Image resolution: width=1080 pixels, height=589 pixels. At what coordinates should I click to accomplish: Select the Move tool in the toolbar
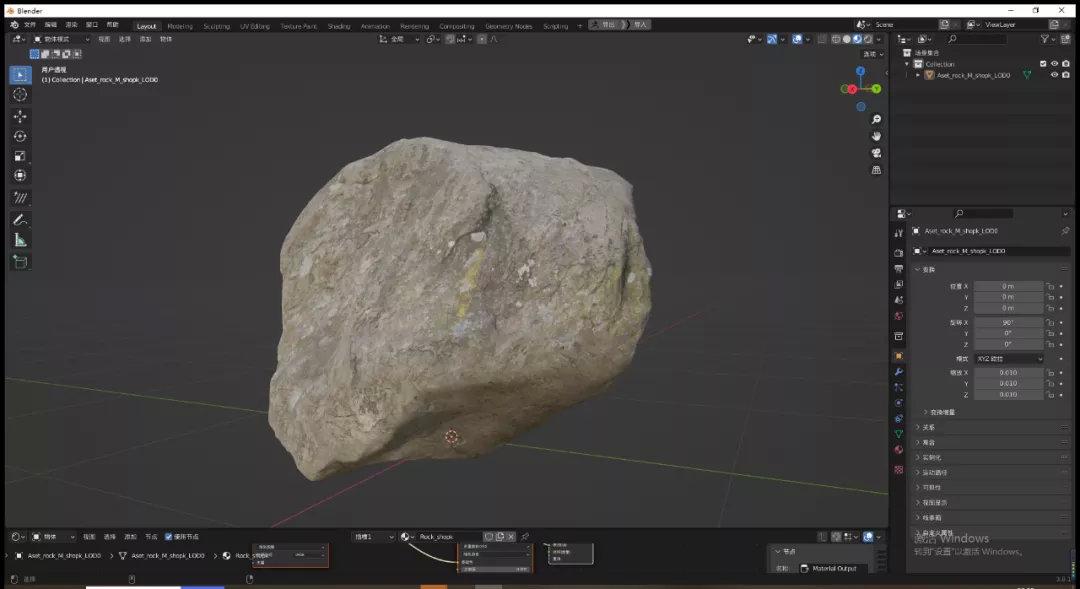20,116
